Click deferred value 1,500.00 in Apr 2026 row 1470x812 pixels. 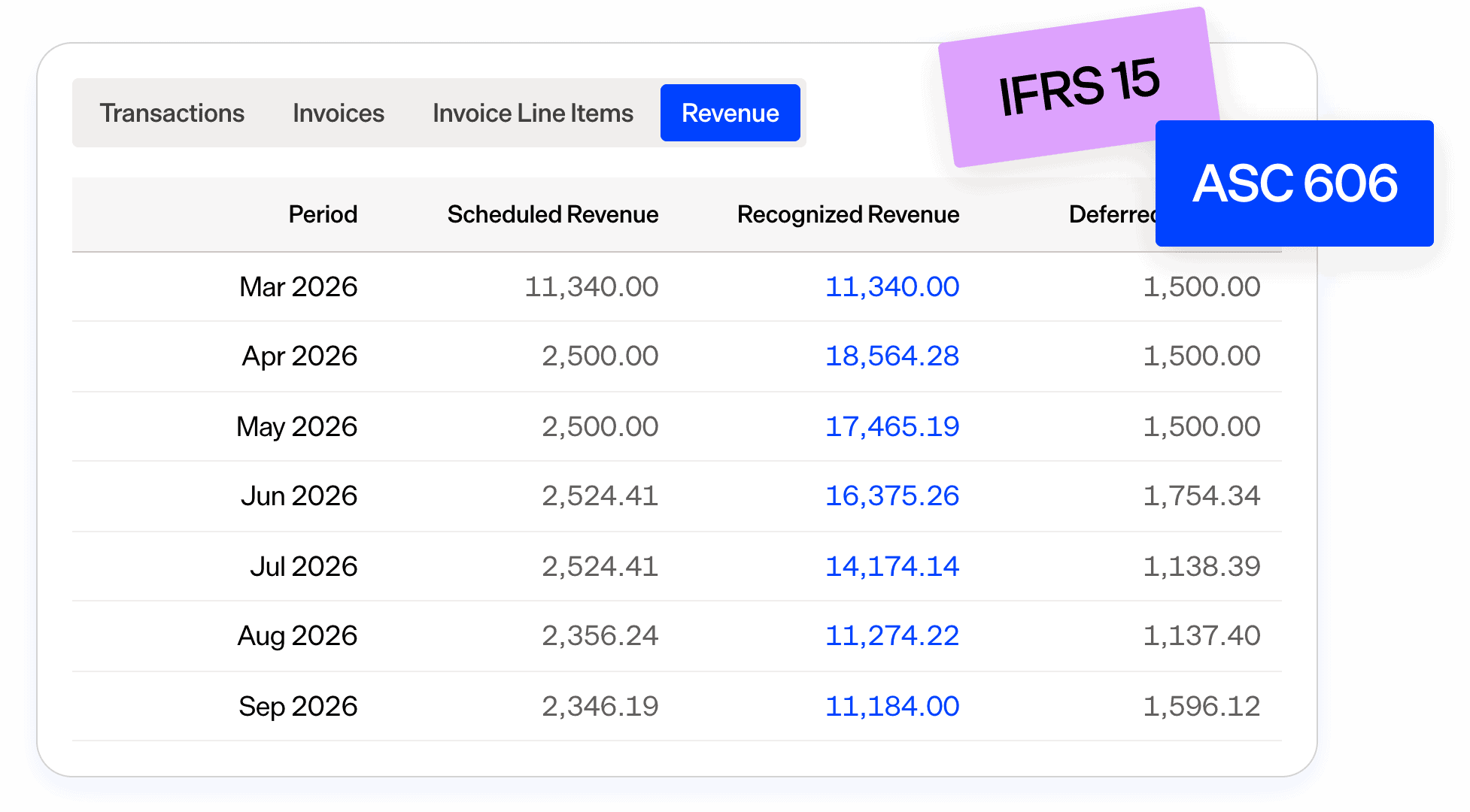point(1201,356)
